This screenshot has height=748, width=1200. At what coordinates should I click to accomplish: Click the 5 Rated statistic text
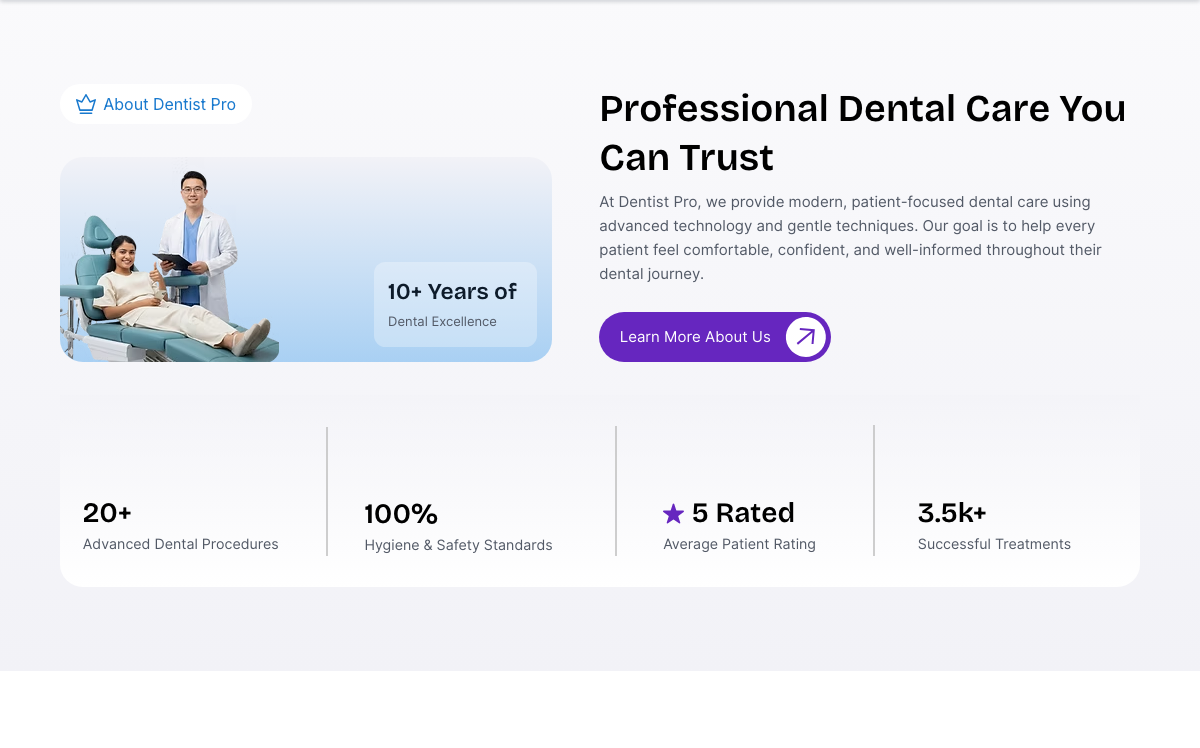coord(743,513)
